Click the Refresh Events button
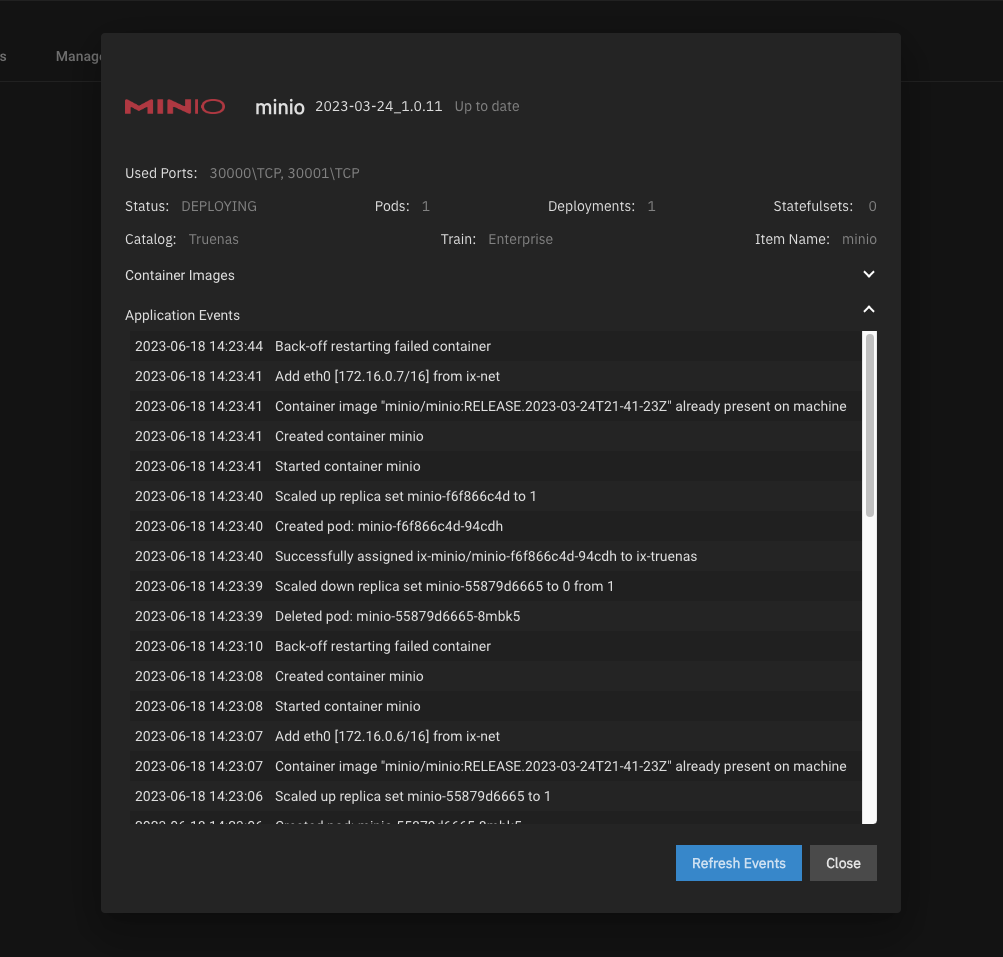This screenshot has height=957, width=1003. (738, 863)
